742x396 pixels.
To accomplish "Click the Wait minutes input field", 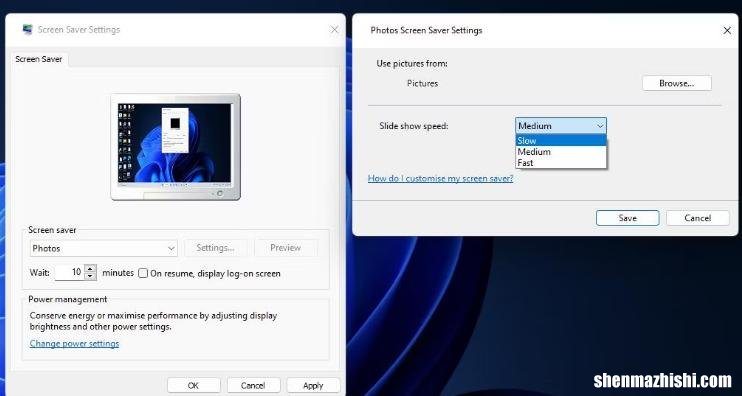I will (70, 273).
